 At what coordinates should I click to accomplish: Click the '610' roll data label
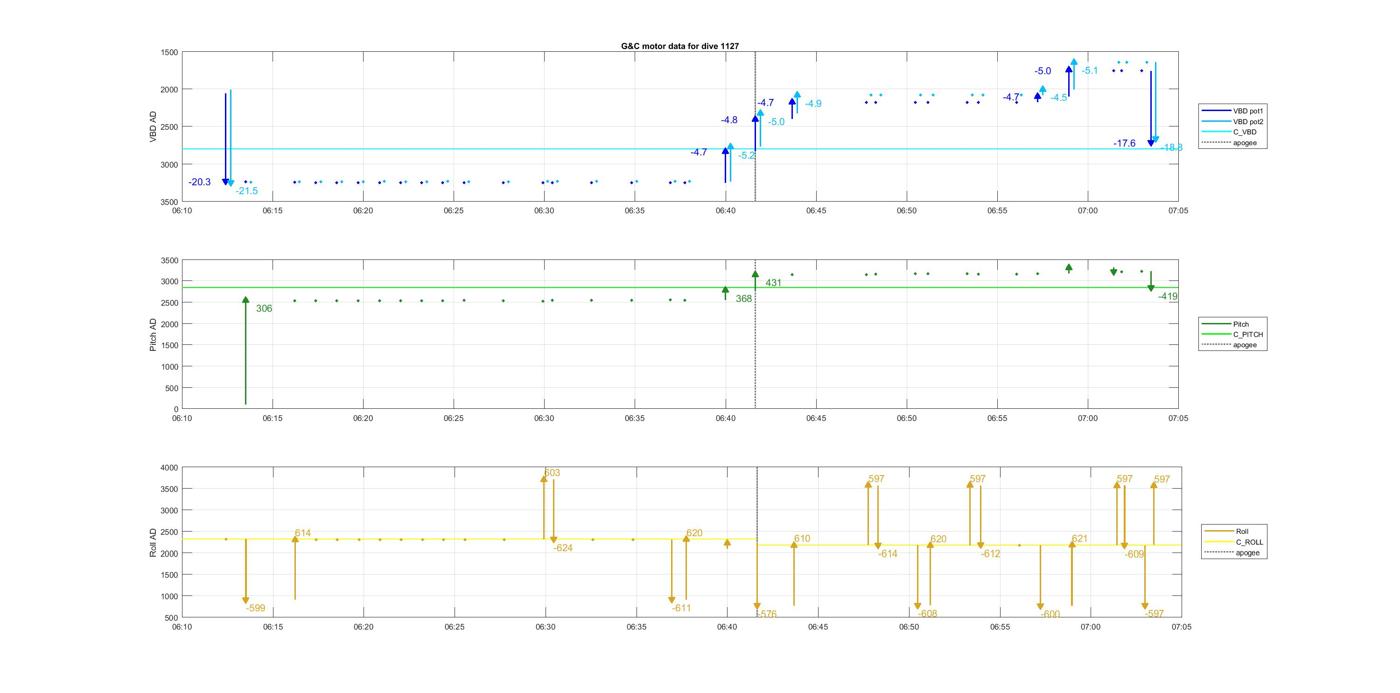tap(802, 539)
